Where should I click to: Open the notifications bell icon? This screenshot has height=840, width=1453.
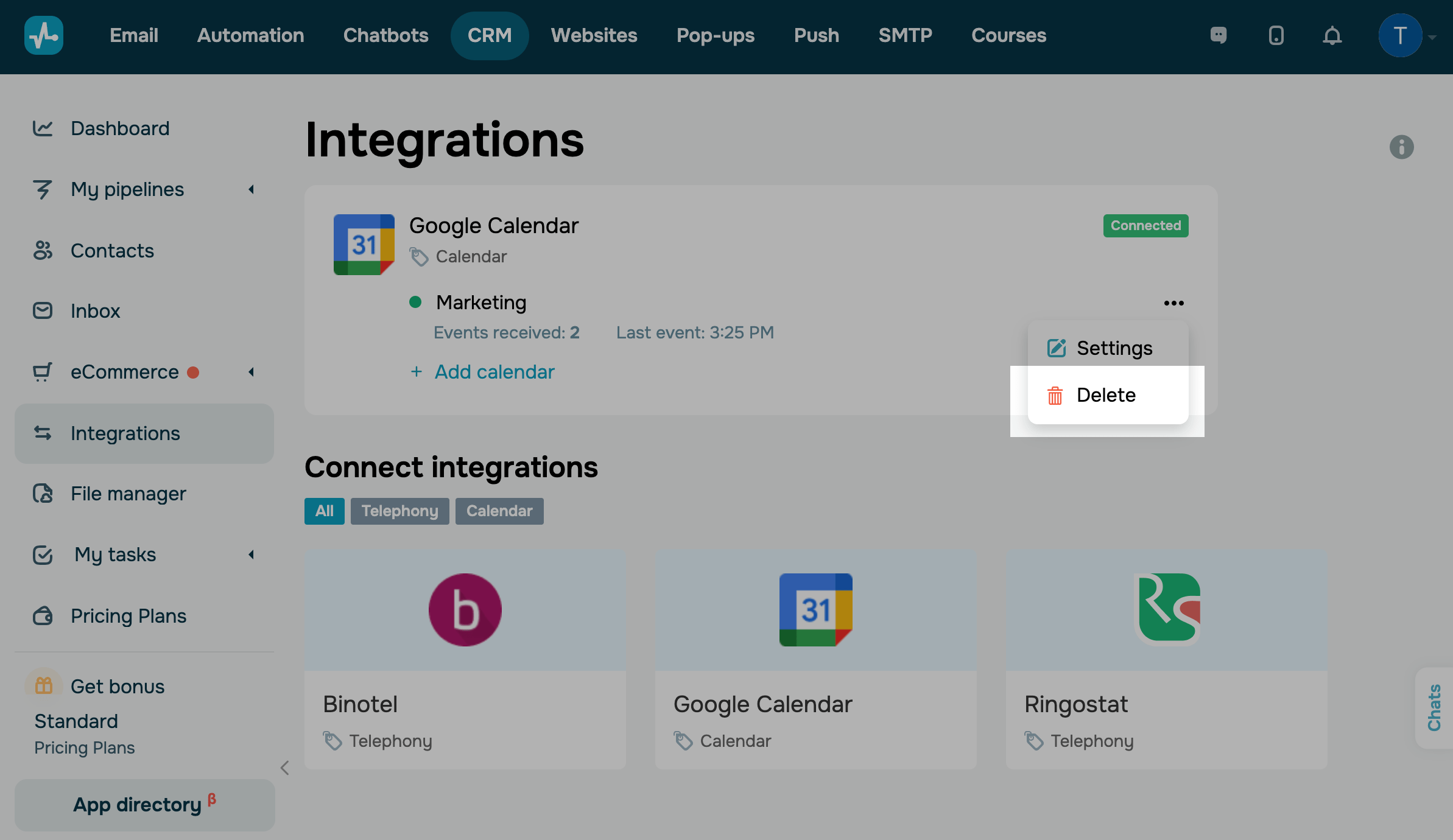point(1332,35)
